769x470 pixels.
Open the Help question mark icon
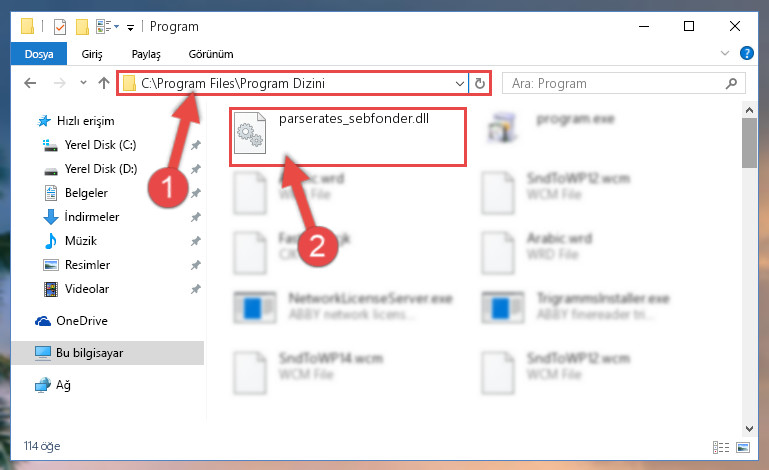point(746,53)
